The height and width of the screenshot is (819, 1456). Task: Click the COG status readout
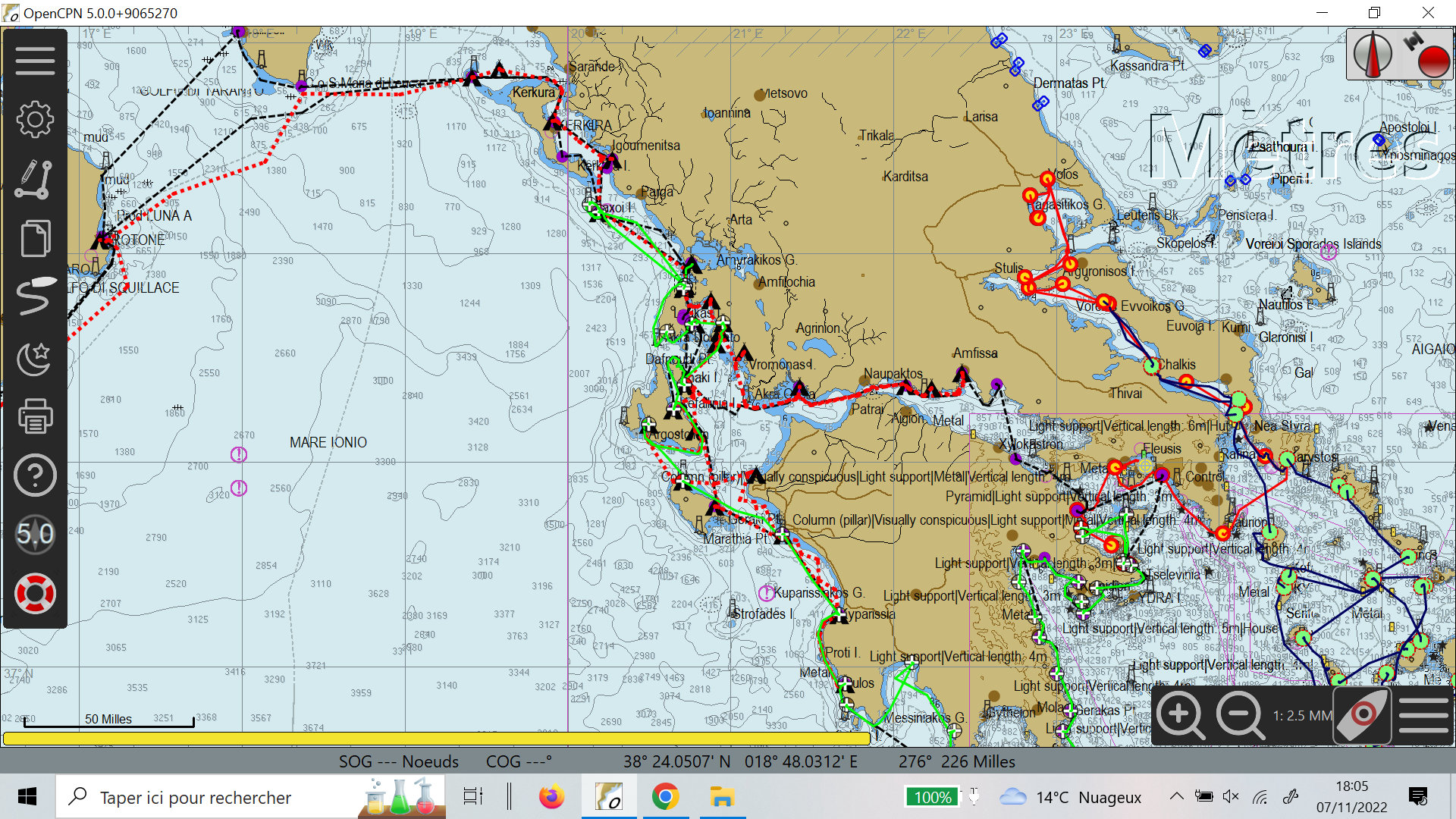(519, 761)
